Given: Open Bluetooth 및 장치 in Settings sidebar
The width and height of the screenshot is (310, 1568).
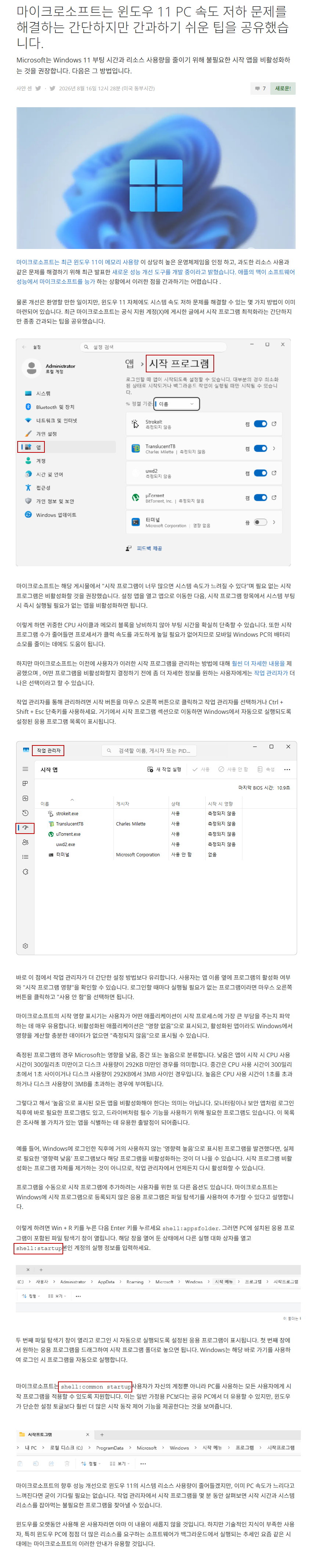Looking at the screenshot, I should coord(49,407).
